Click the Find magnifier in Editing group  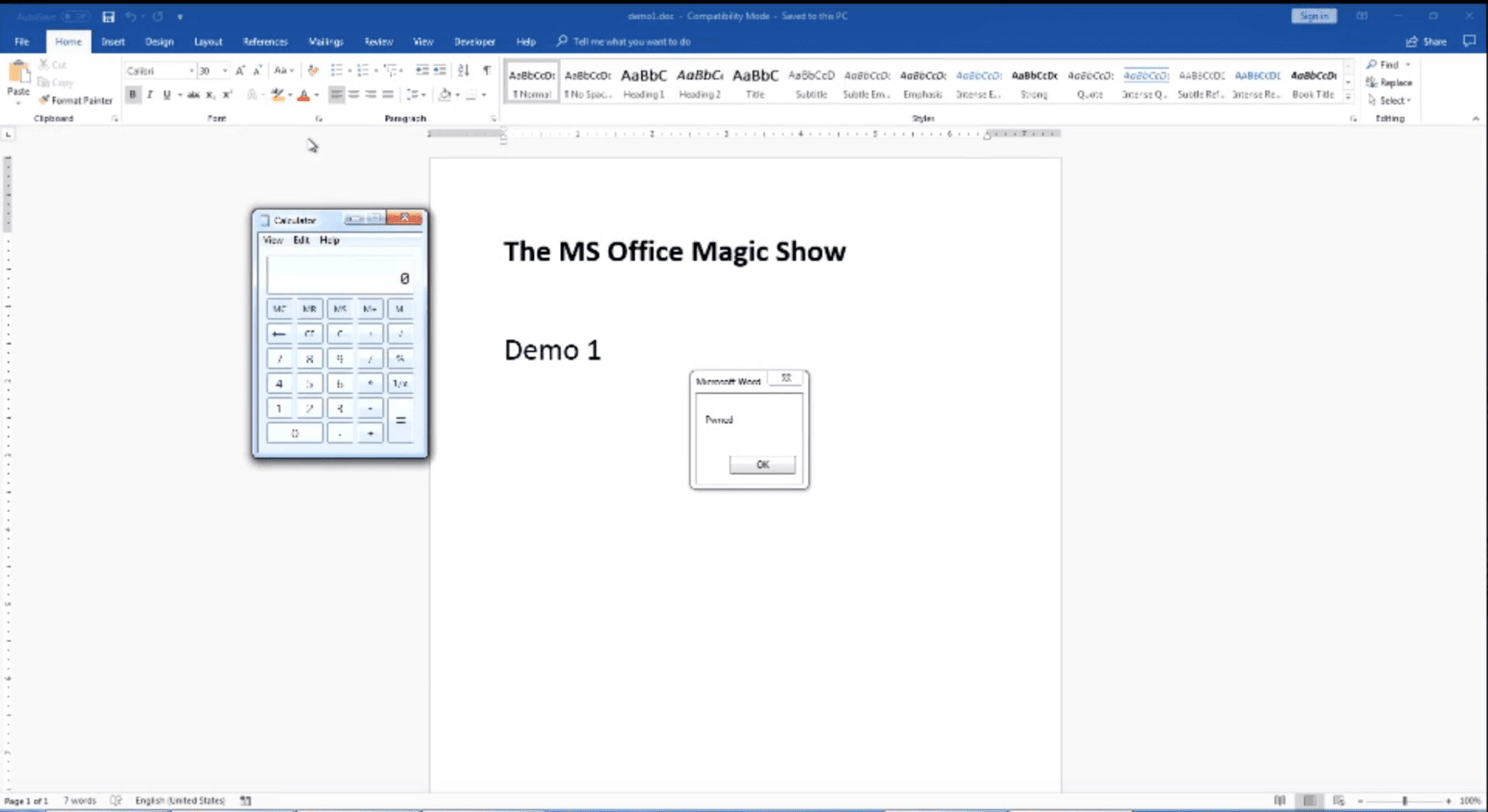pyautogui.click(x=1372, y=65)
